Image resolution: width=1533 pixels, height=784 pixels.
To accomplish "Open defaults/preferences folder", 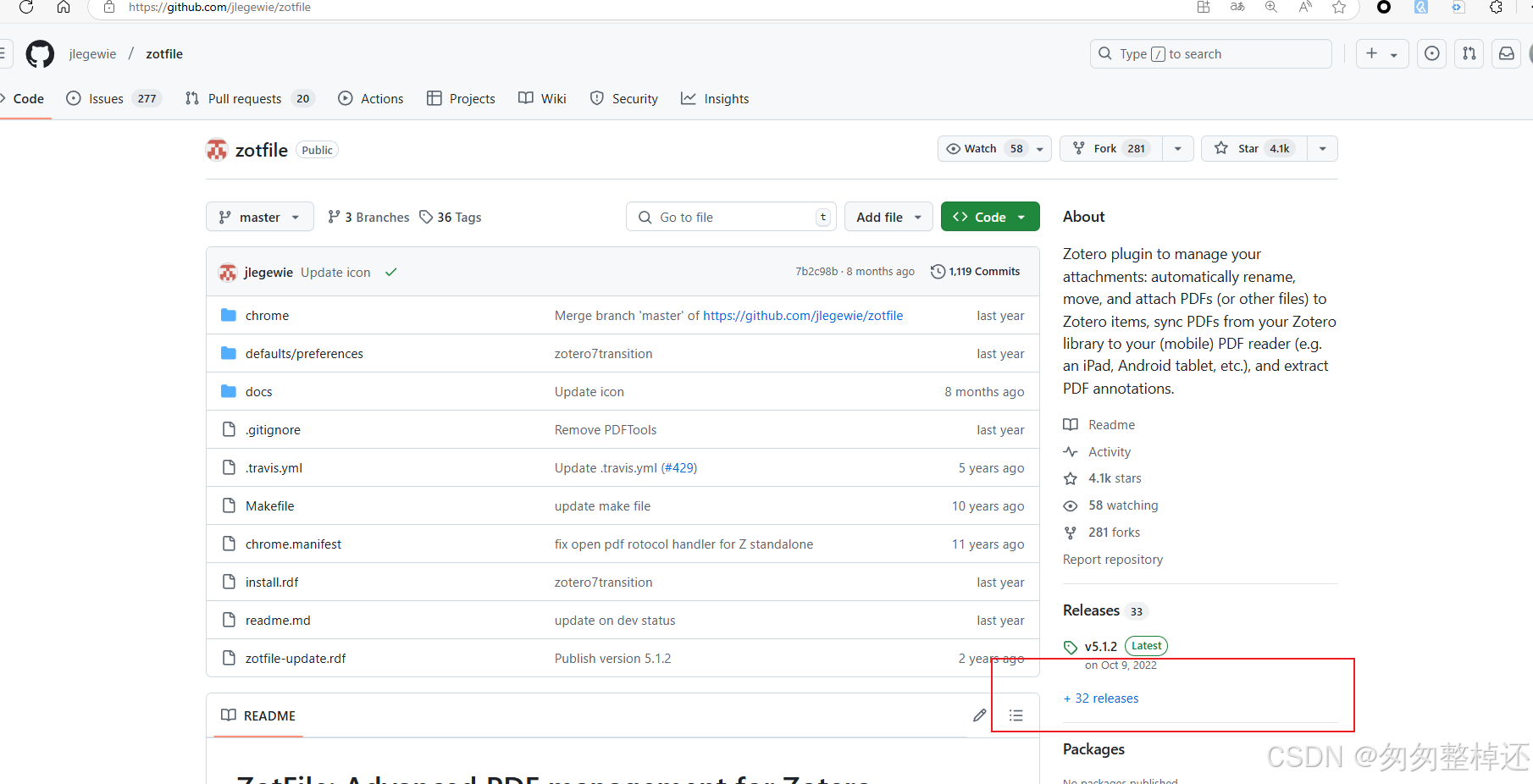I will 304,353.
